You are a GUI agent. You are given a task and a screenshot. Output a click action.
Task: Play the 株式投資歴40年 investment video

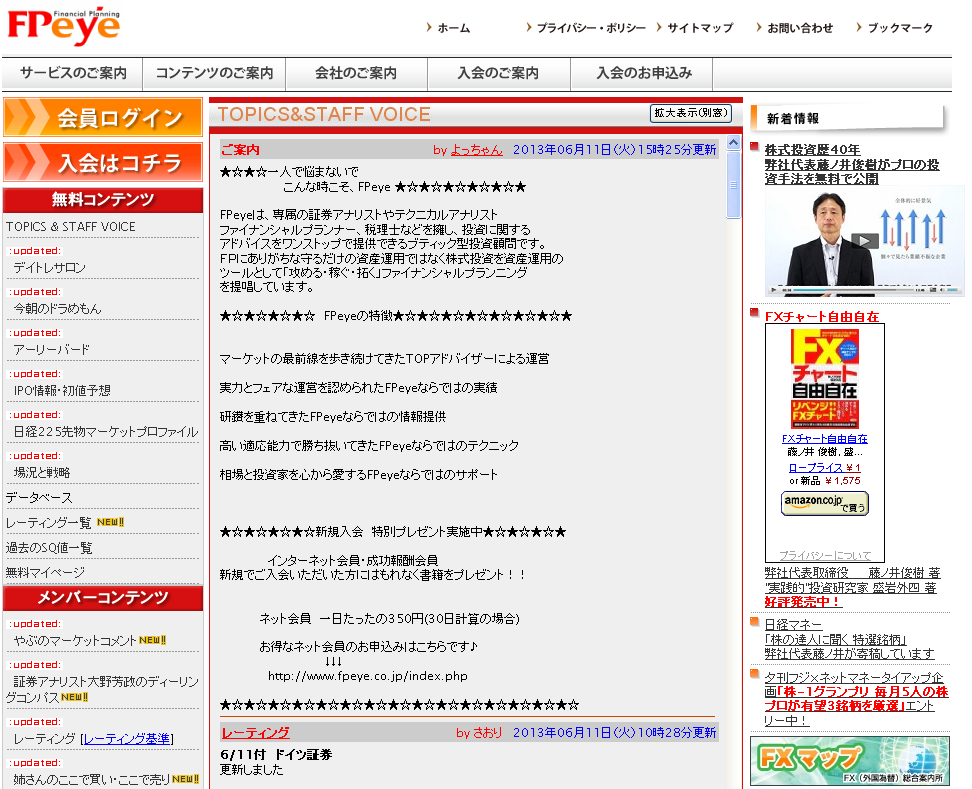click(x=864, y=238)
